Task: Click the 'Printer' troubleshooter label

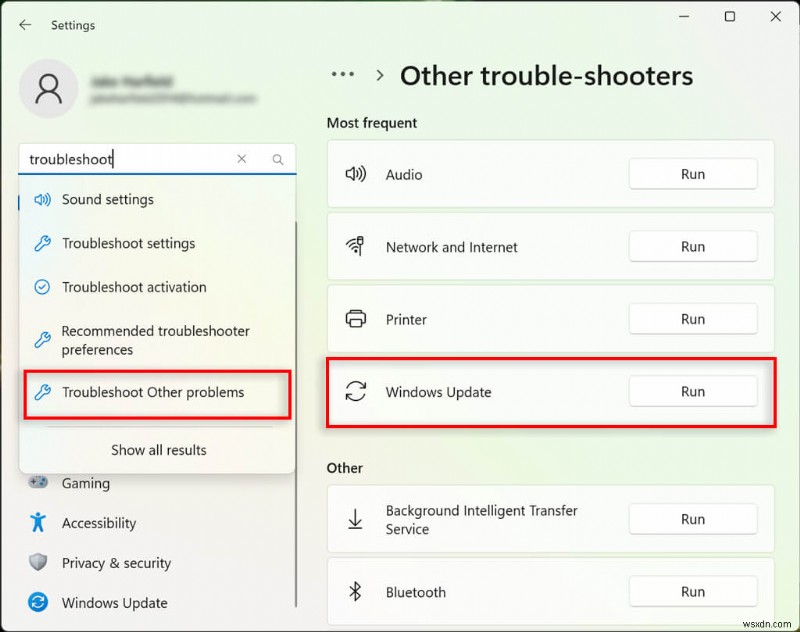Action: (x=406, y=319)
